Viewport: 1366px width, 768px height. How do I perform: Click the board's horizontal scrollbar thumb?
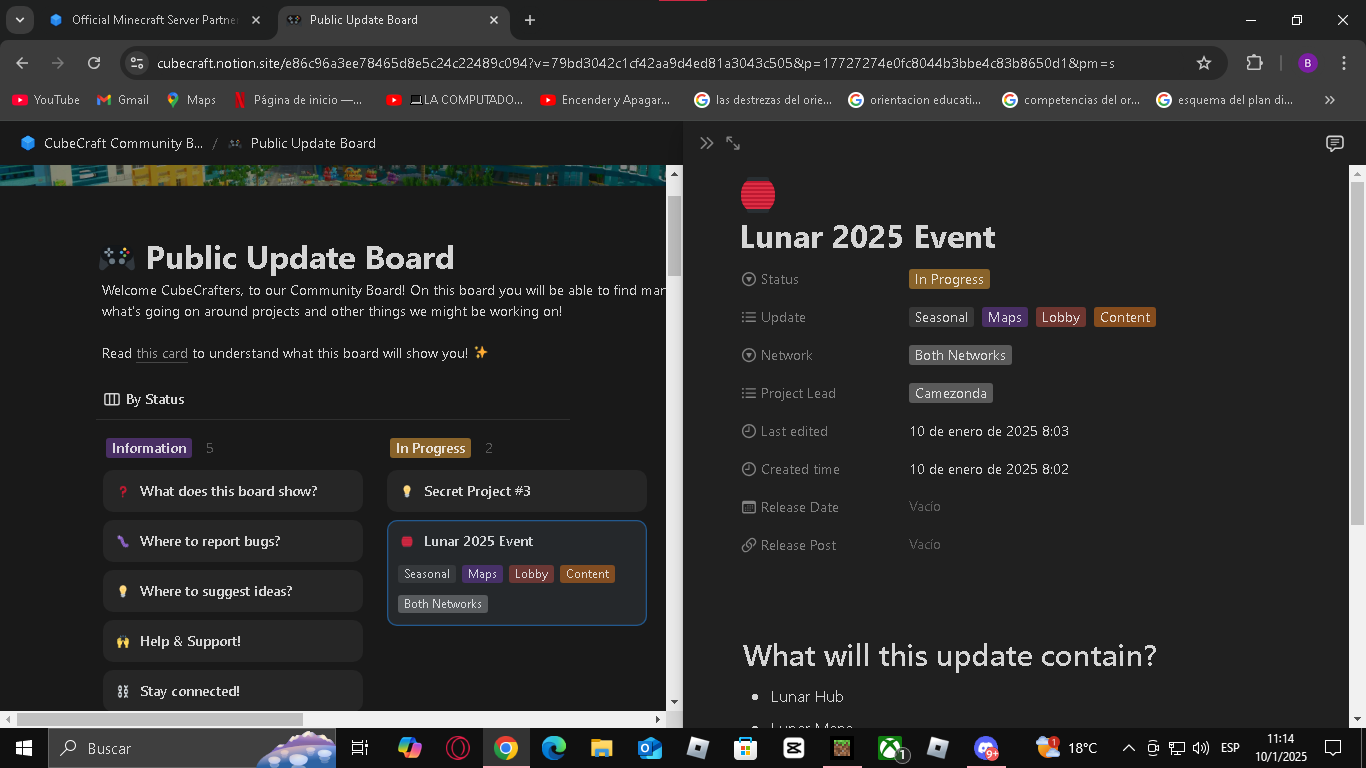coord(160,719)
